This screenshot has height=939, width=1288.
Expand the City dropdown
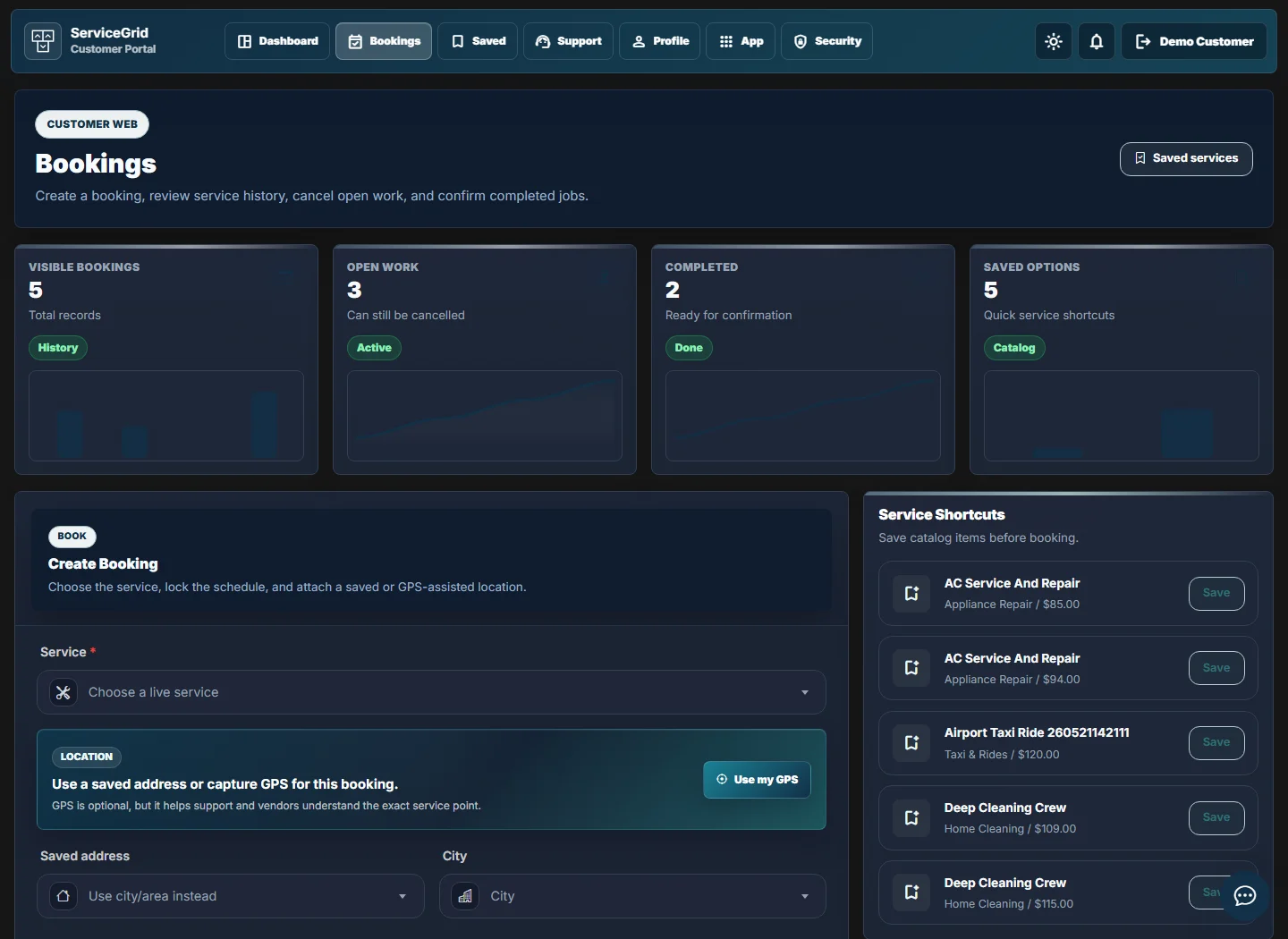click(632, 896)
